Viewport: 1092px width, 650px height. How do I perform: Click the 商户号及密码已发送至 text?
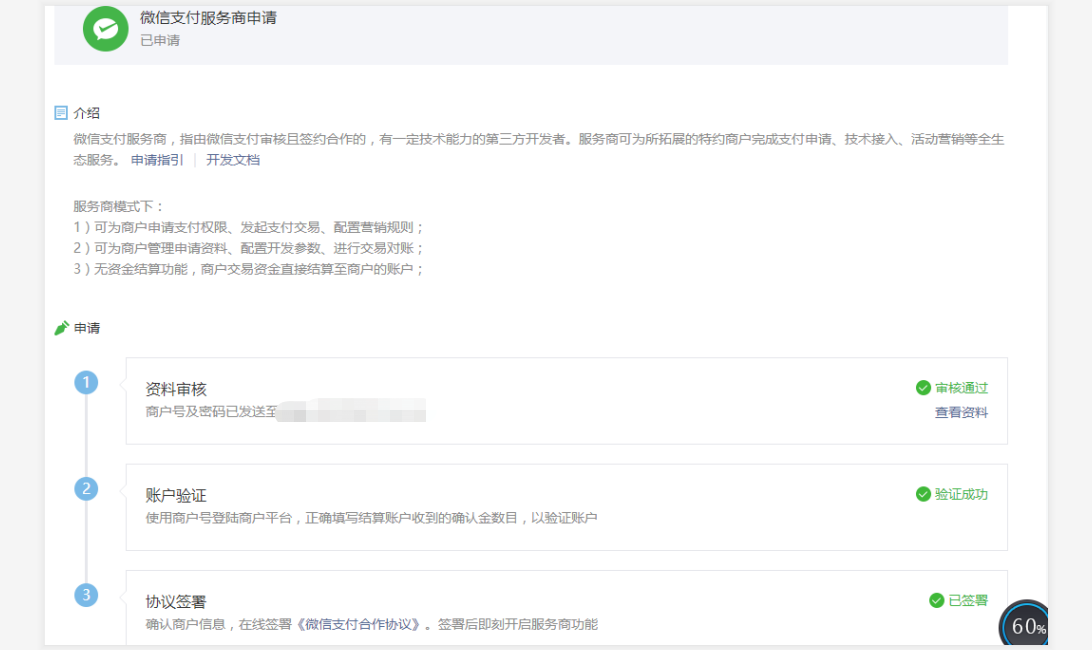pyautogui.click(x=211, y=412)
